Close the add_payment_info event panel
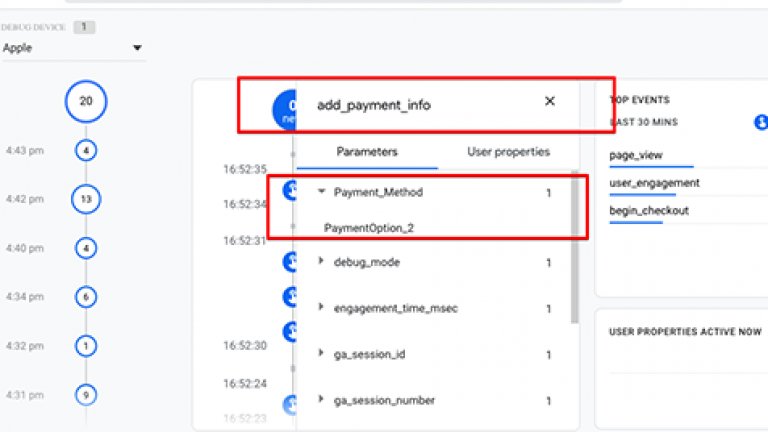Image resolution: width=768 pixels, height=432 pixels. (x=549, y=102)
